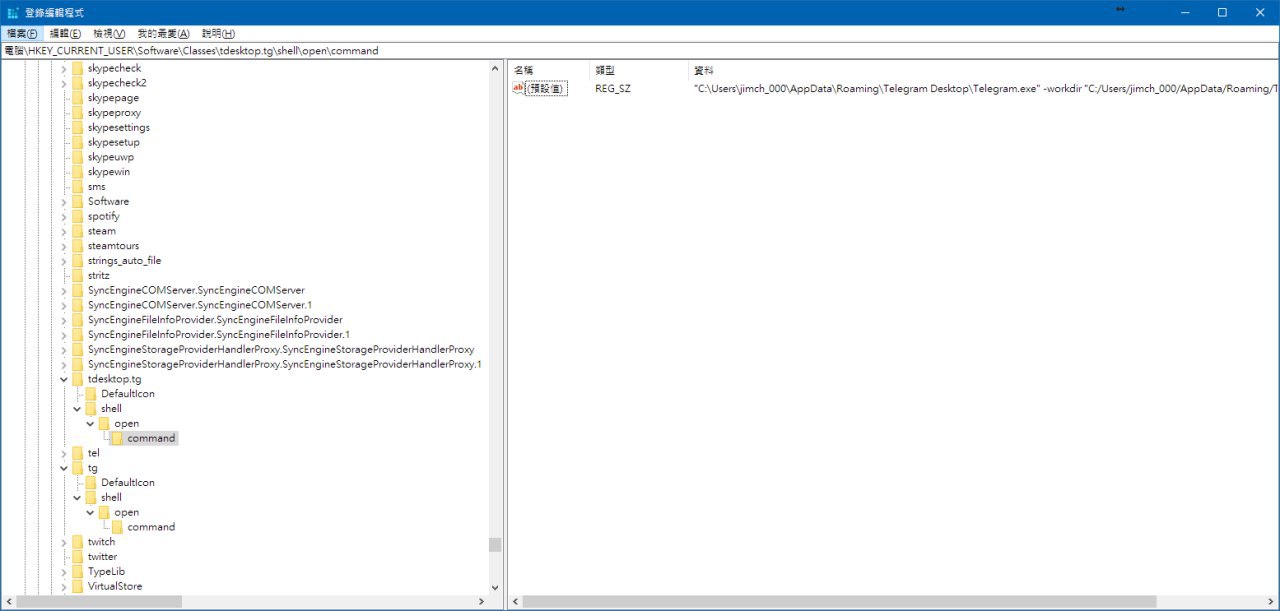Click the folder icon beside steam key

click(78, 231)
